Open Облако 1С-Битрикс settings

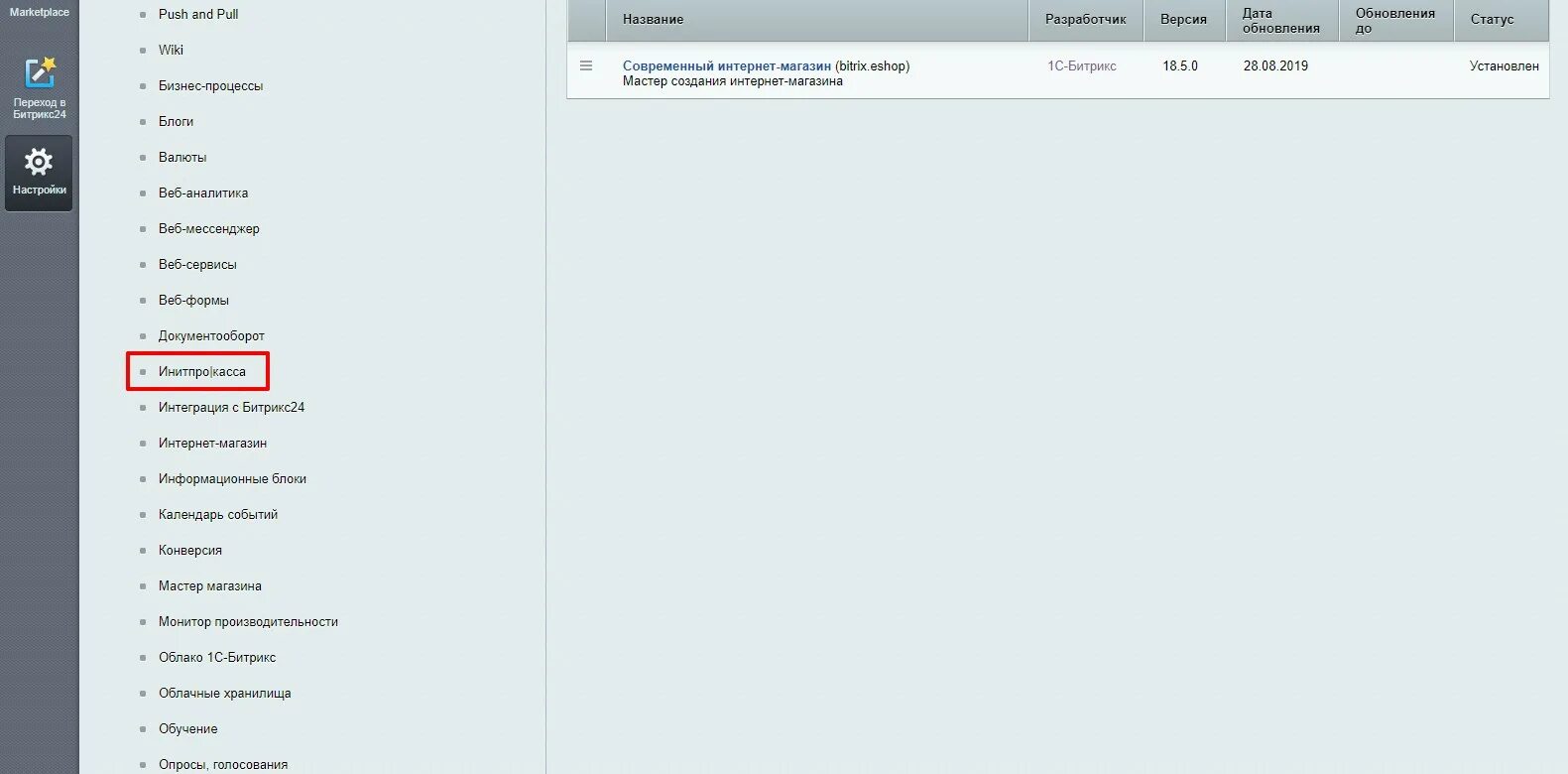click(217, 657)
